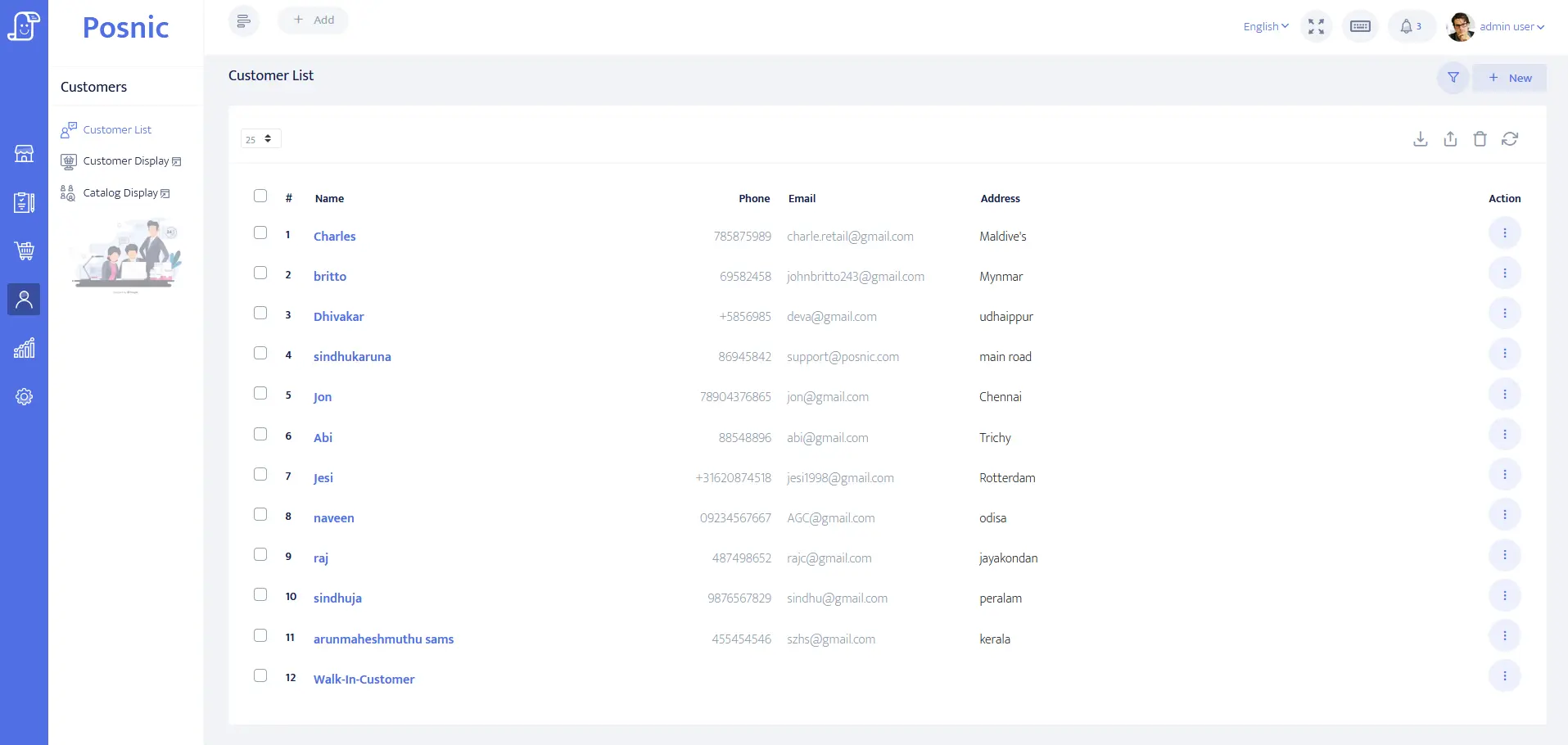Click the filter funnel icon
This screenshot has height=745, width=1568.
tap(1453, 78)
